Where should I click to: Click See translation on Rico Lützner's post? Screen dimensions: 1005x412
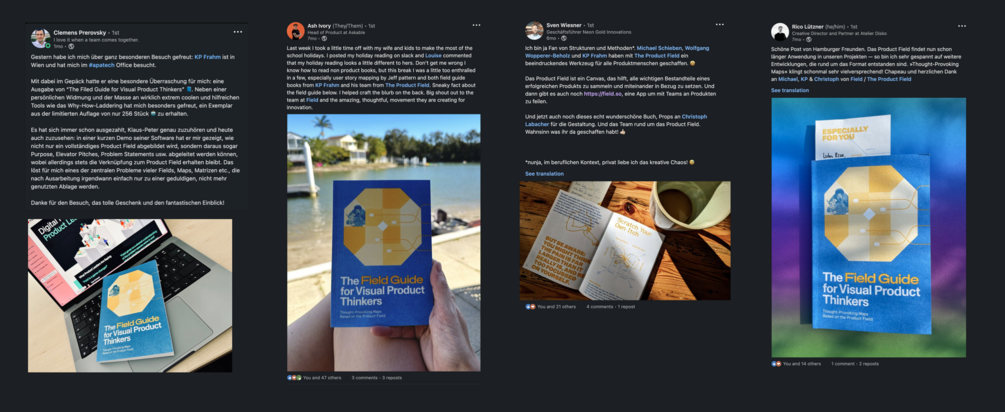pos(790,90)
